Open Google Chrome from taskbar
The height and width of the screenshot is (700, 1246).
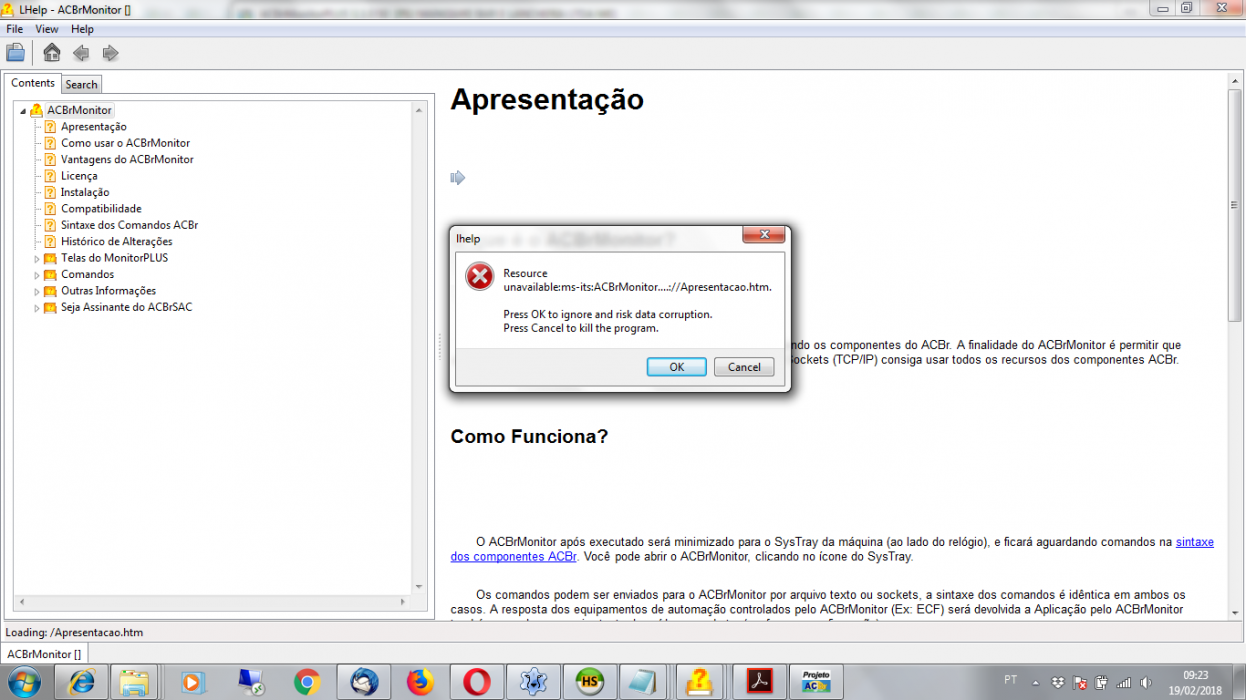click(x=307, y=682)
